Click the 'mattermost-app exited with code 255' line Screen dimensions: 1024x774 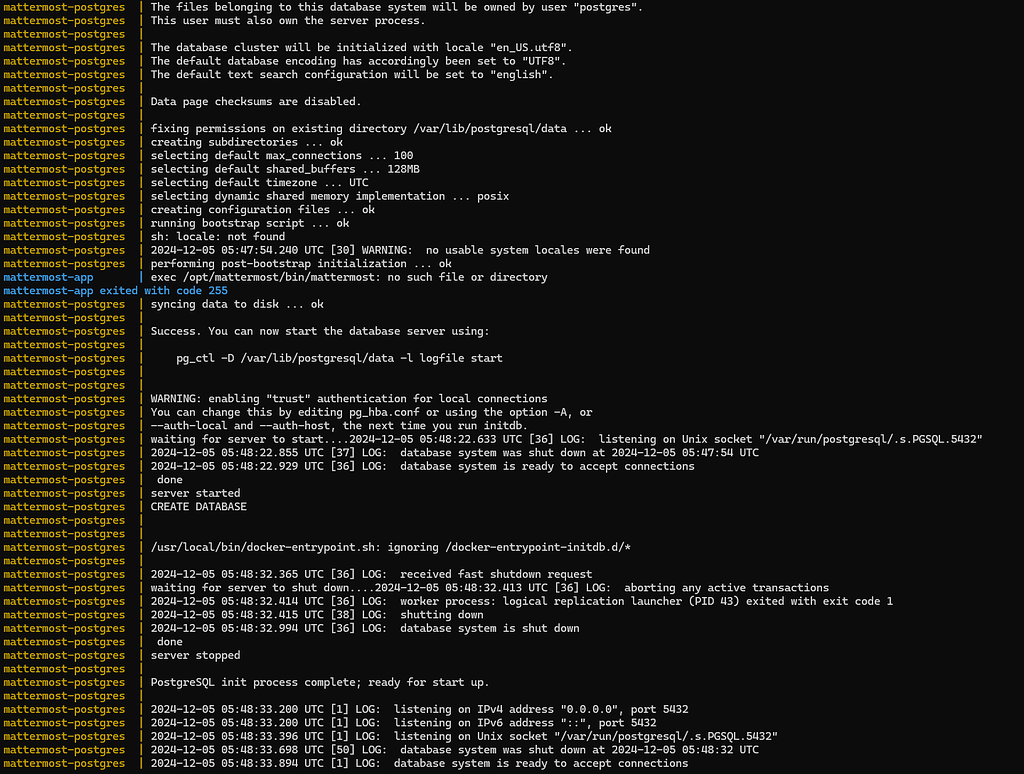coord(115,291)
